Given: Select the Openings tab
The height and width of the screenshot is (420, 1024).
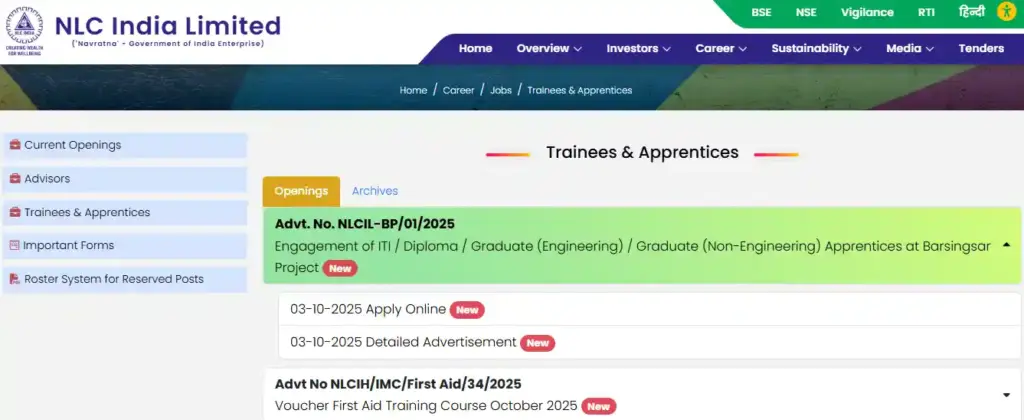Looking at the screenshot, I should pos(301,191).
